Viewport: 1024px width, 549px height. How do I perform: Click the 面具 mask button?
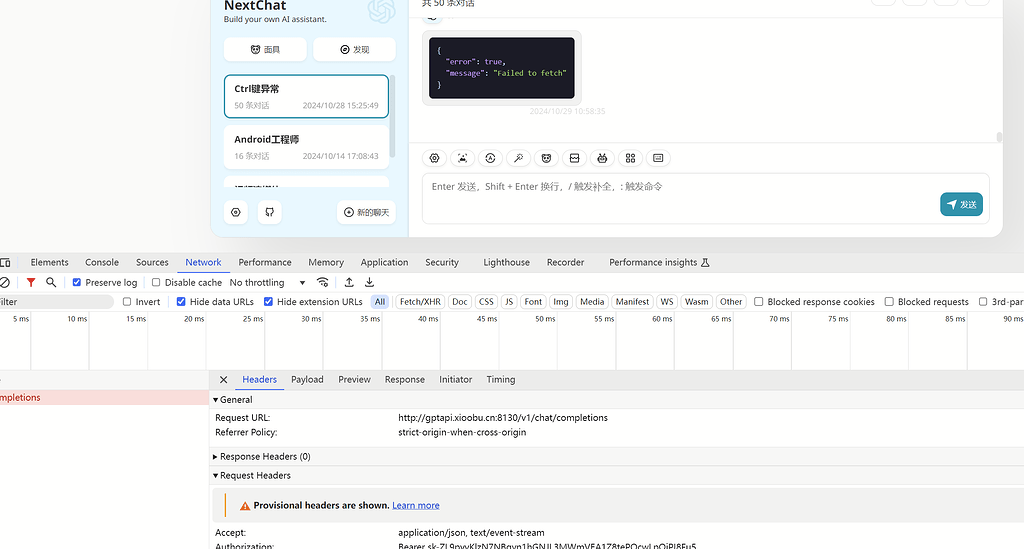(x=265, y=50)
